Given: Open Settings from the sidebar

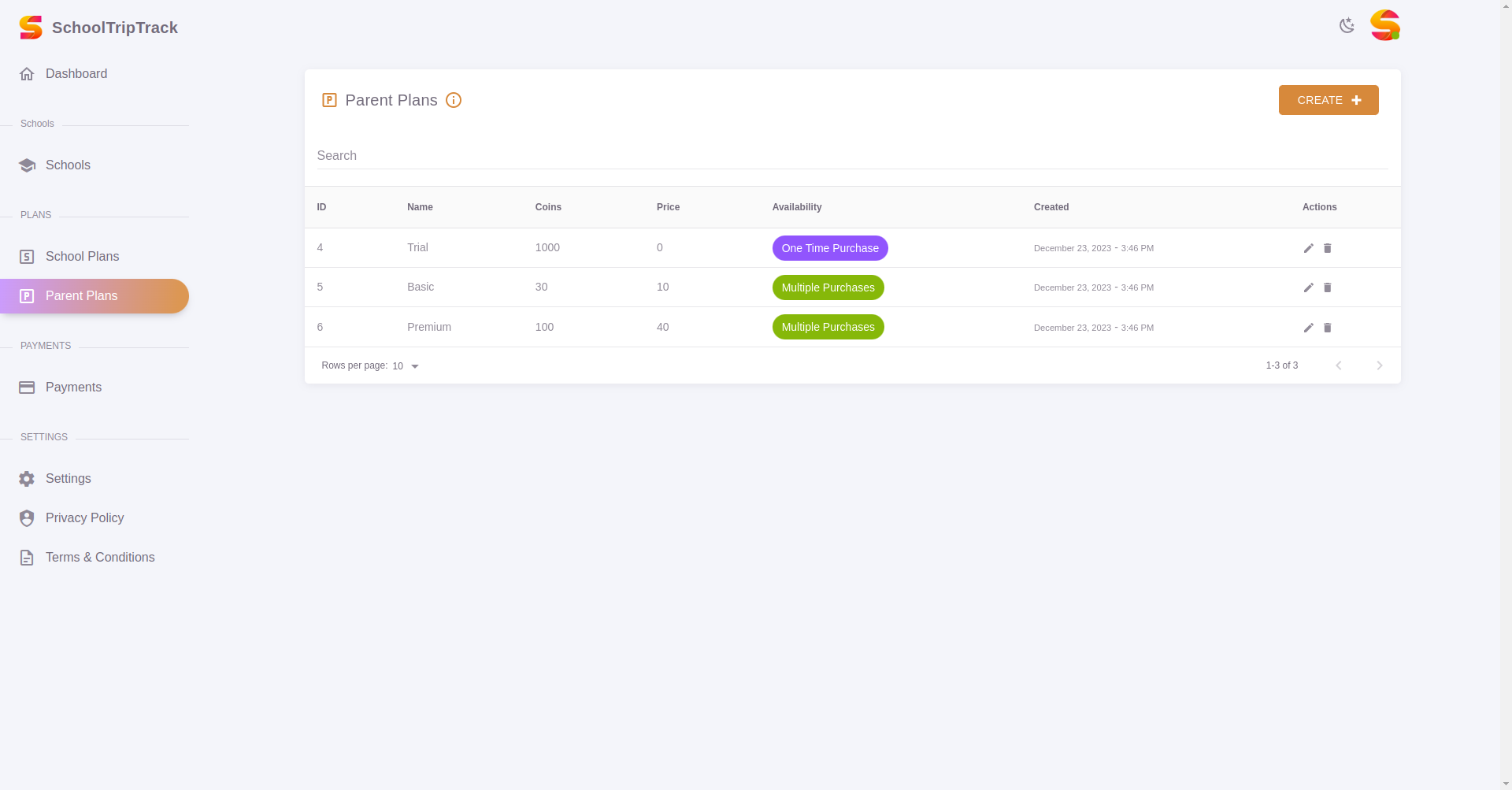Looking at the screenshot, I should click(x=68, y=479).
